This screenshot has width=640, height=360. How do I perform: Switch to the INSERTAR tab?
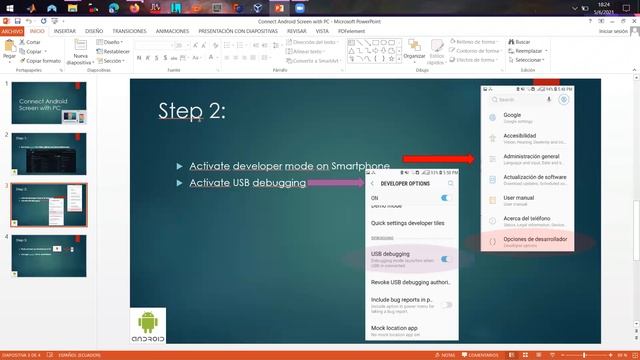pyautogui.click(x=64, y=31)
